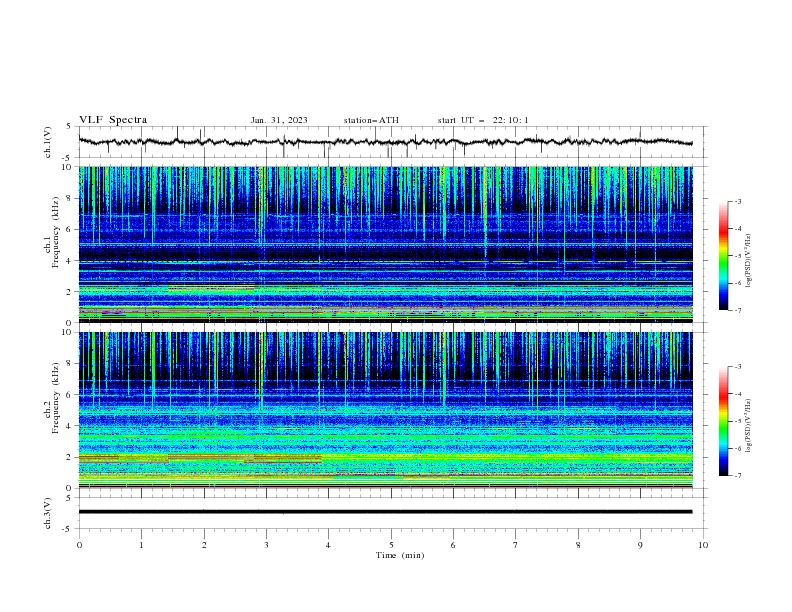The width and height of the screenshot is (792, 612).
Task: Click time axis tick label "2"
Action: (204, 545)
